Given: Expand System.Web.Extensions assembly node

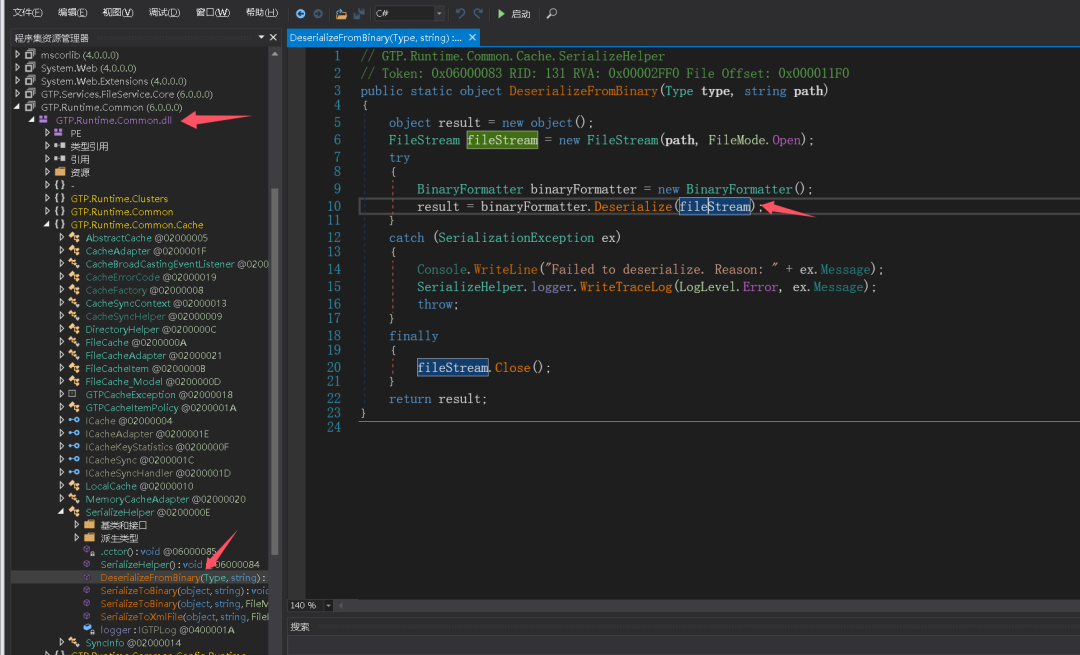Looking at the screenshot, I should [x=17, y=81].
